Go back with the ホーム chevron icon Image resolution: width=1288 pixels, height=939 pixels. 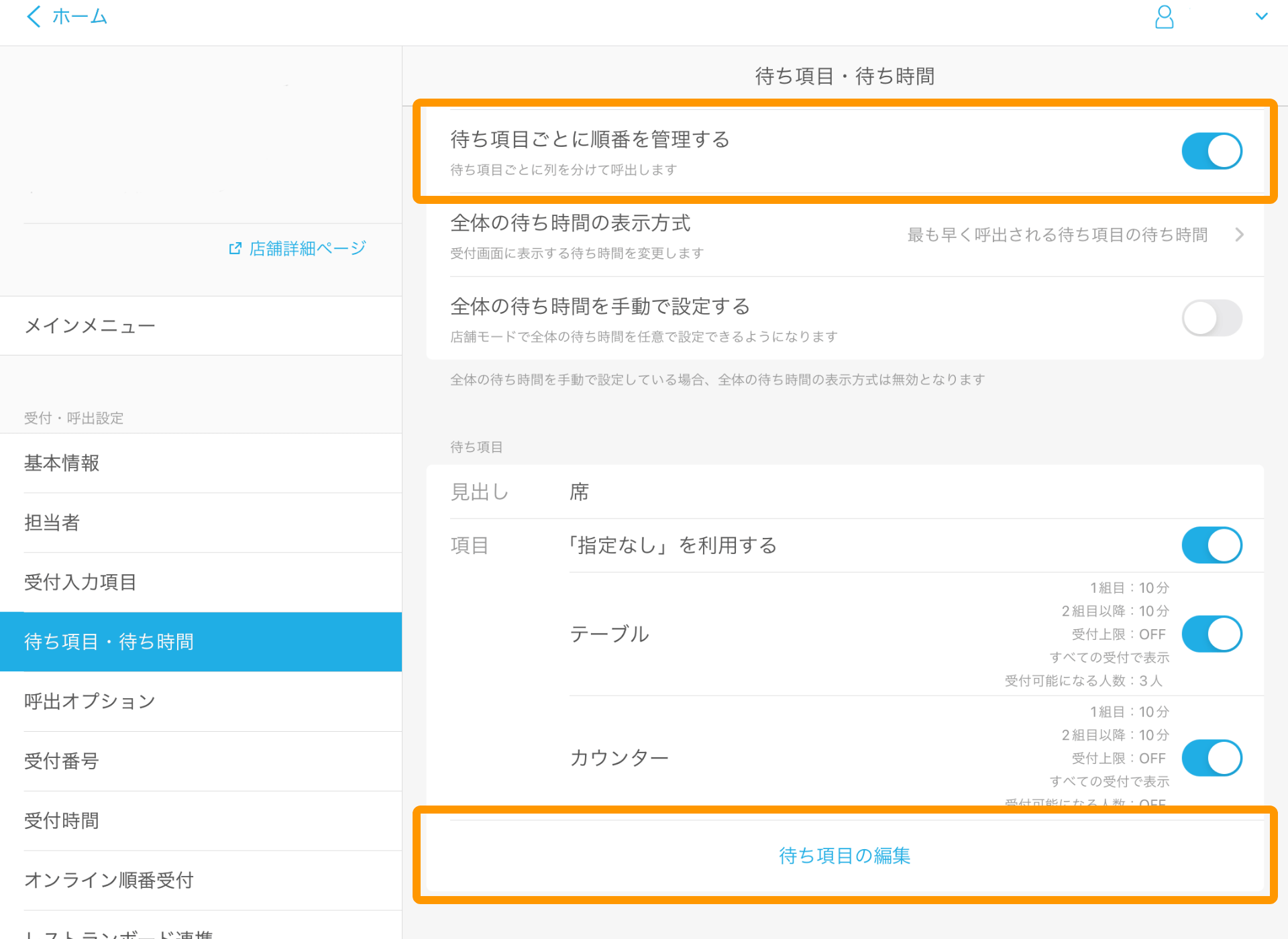(x=34, y=17)
